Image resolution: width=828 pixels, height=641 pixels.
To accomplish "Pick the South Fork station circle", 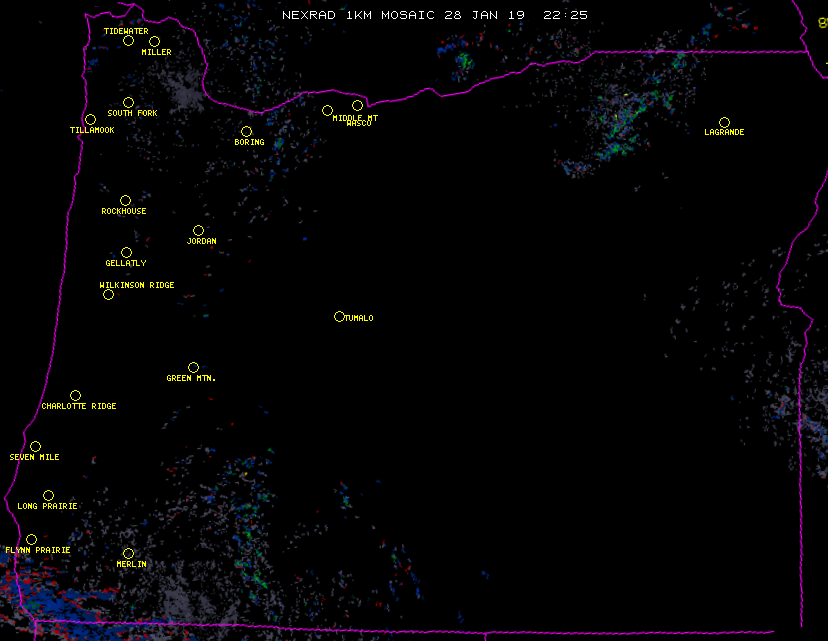I will coord(128,102).
